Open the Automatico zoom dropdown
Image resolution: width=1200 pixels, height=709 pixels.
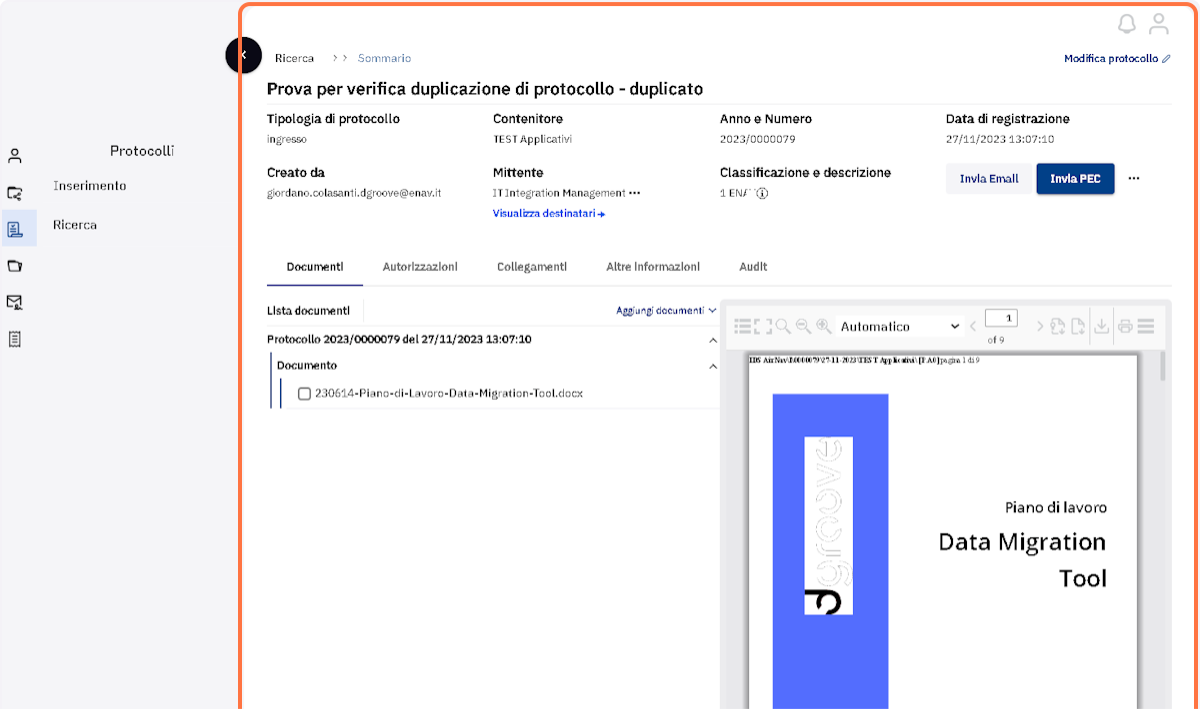click(x=900, y=326)
